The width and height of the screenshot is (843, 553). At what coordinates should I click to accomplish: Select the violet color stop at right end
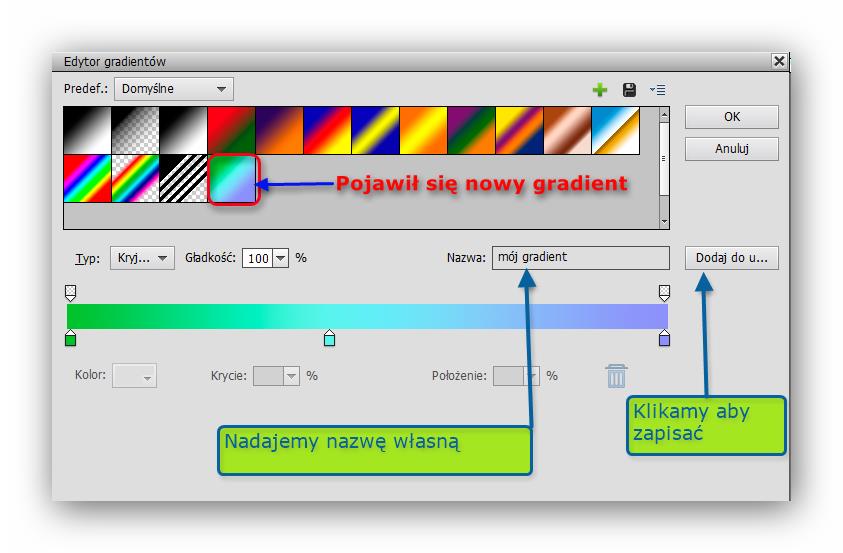[x=665, y=339]
